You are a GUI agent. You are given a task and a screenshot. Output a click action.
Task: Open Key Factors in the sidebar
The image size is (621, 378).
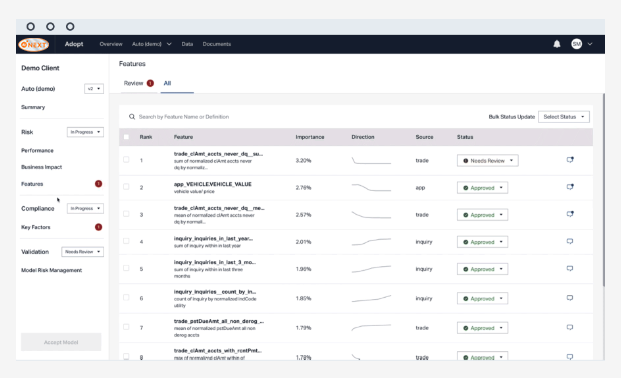click(36, 227)
